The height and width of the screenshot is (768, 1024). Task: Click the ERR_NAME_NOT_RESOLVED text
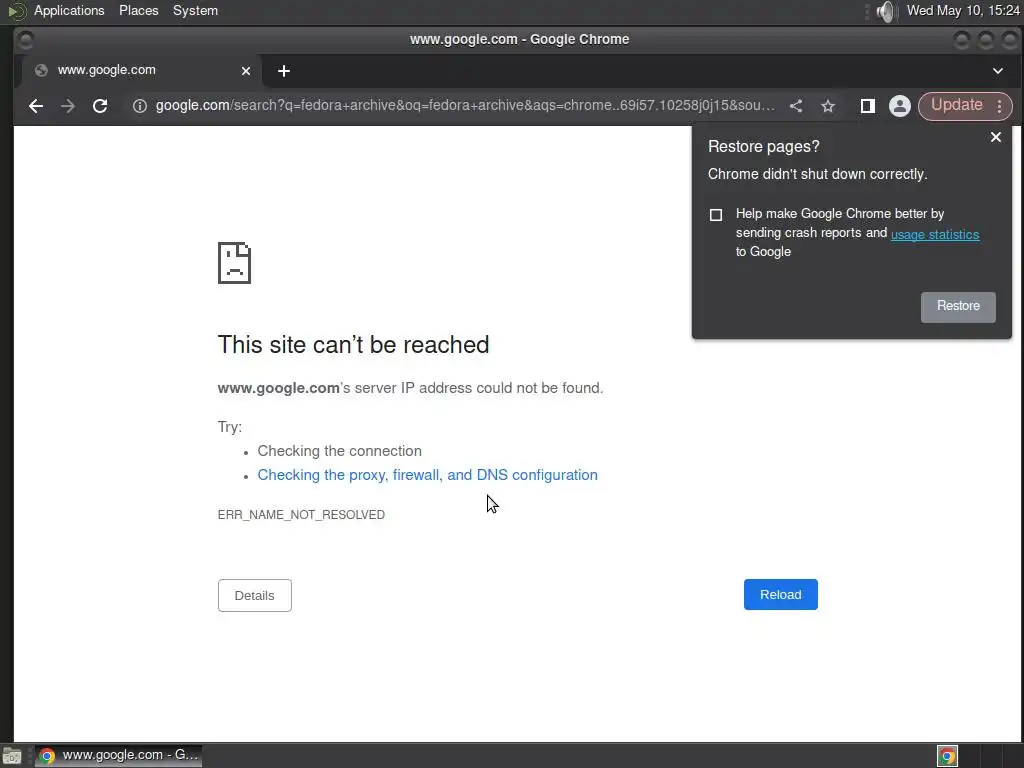pos(301,515)
